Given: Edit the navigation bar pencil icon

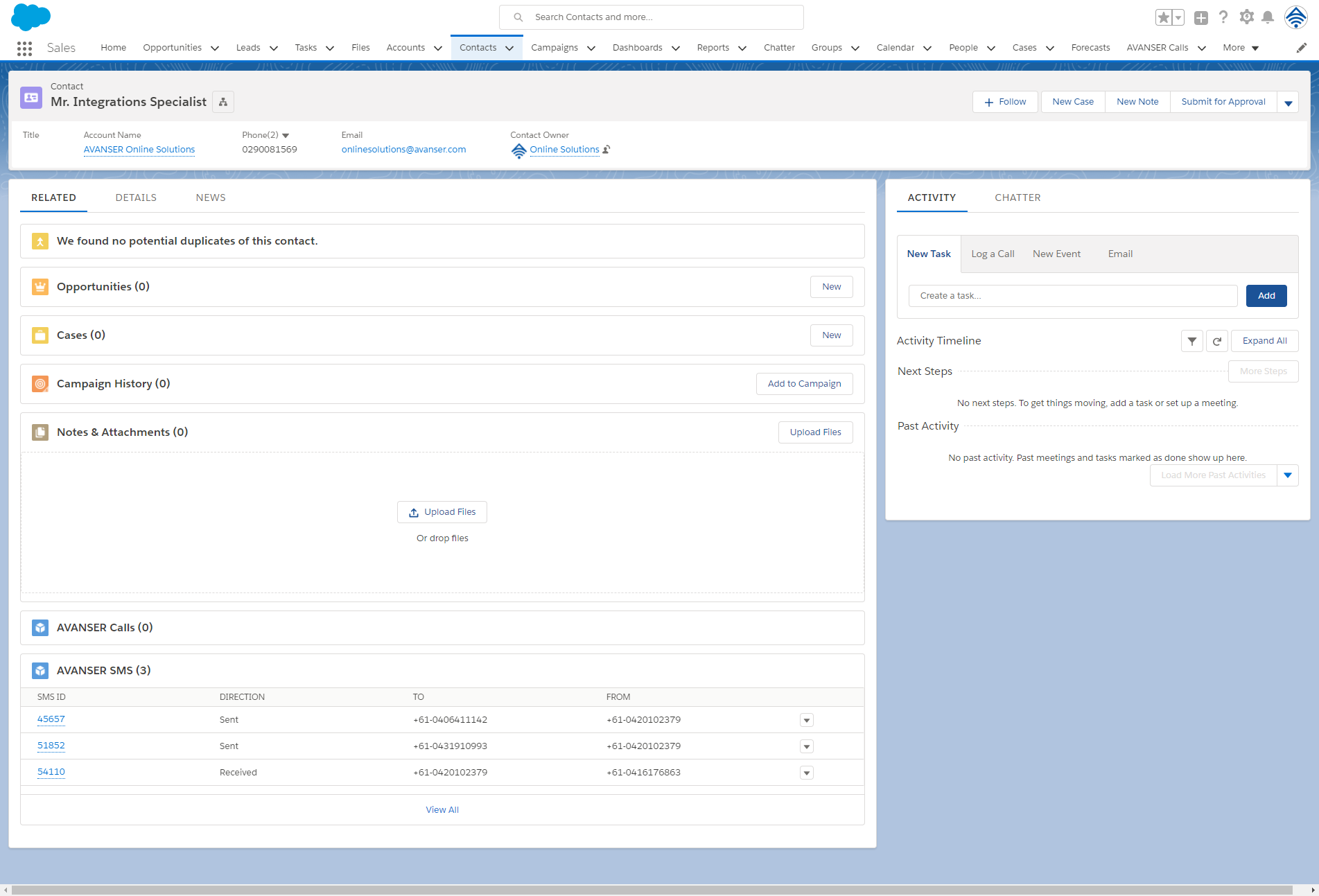Looking at the screenshot, I should (1301, 48).
